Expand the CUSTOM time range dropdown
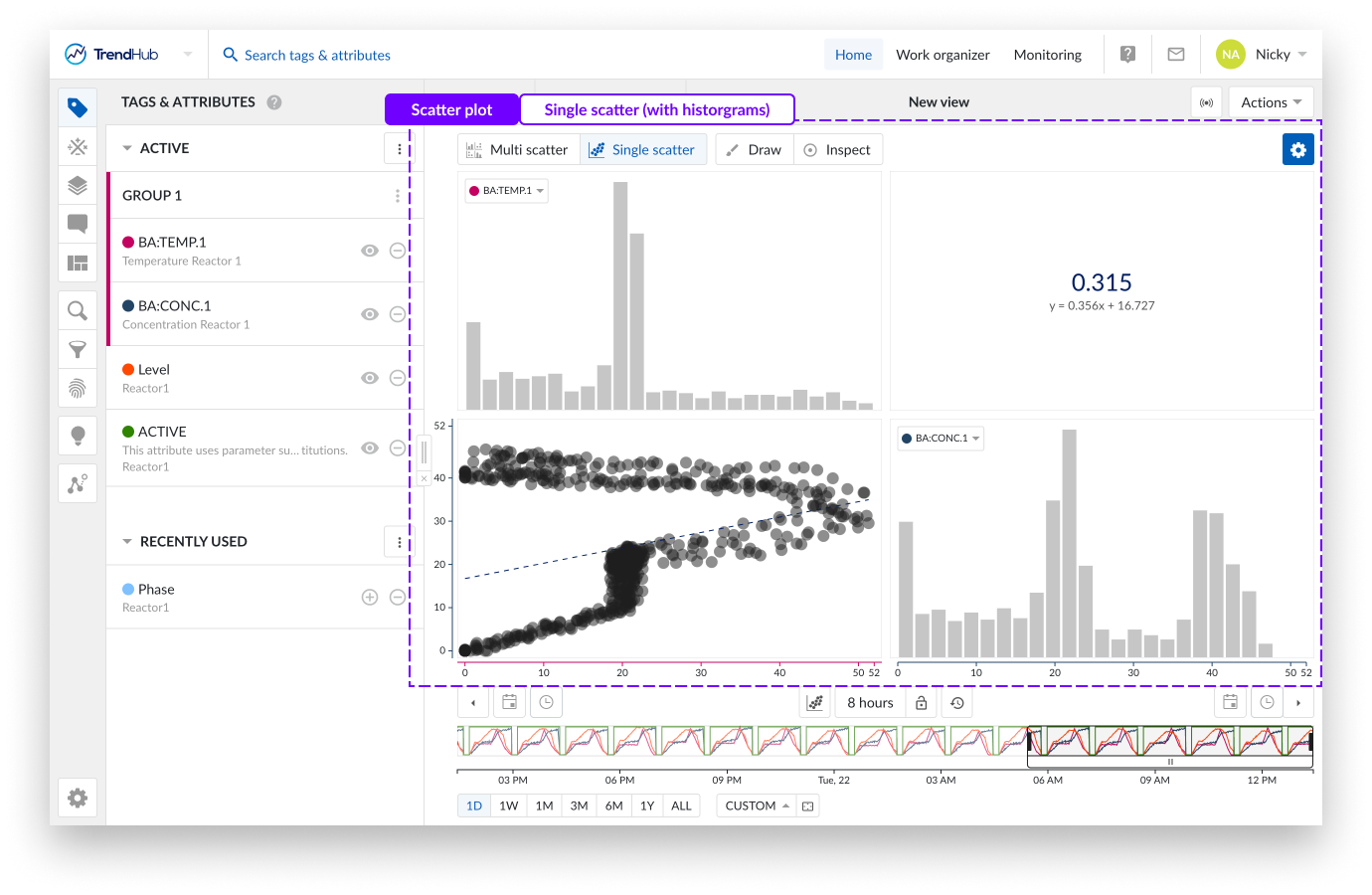 click(x=757, y=805)
